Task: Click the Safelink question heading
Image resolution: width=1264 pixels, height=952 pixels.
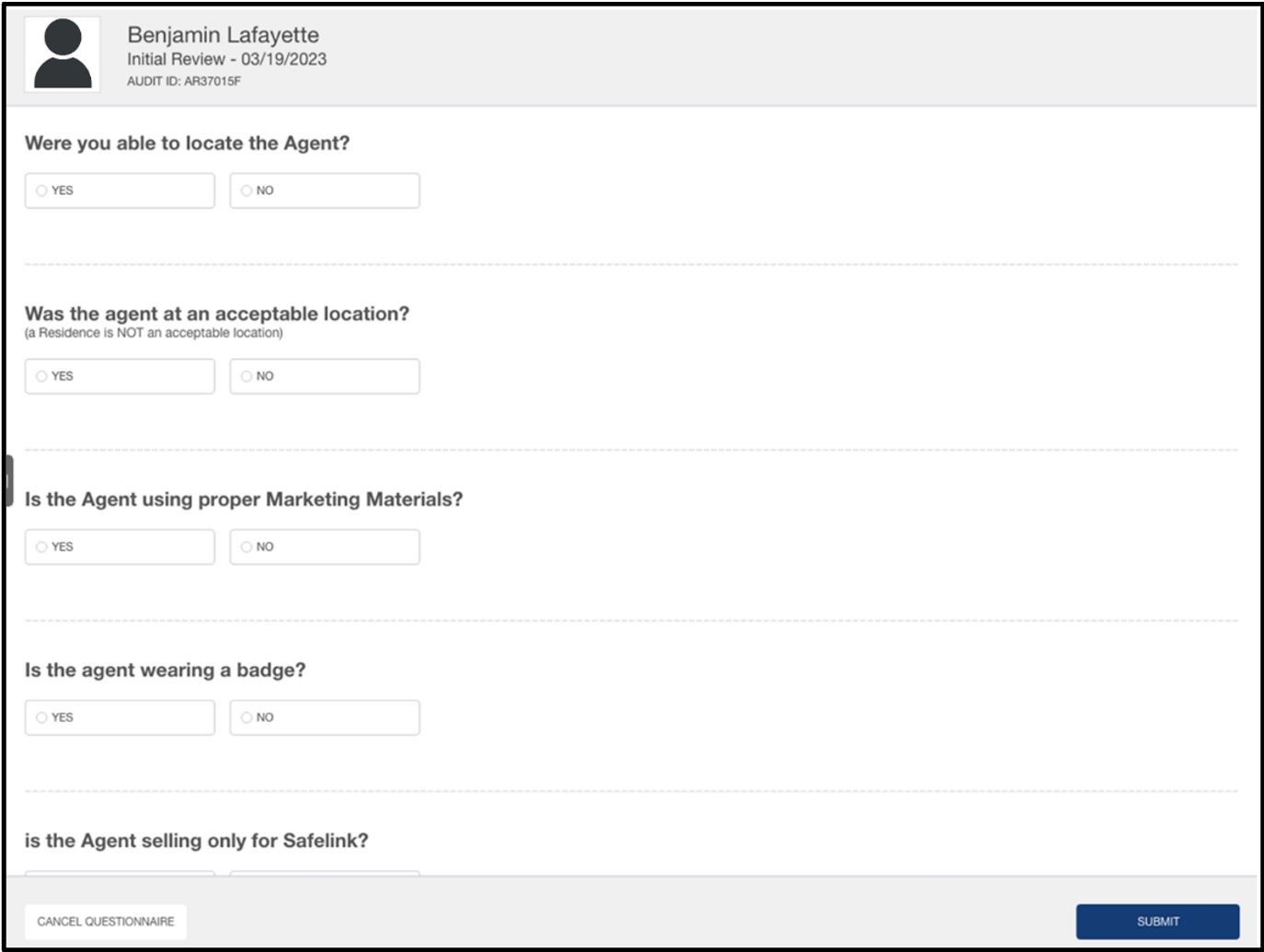Action: (196, 841)
